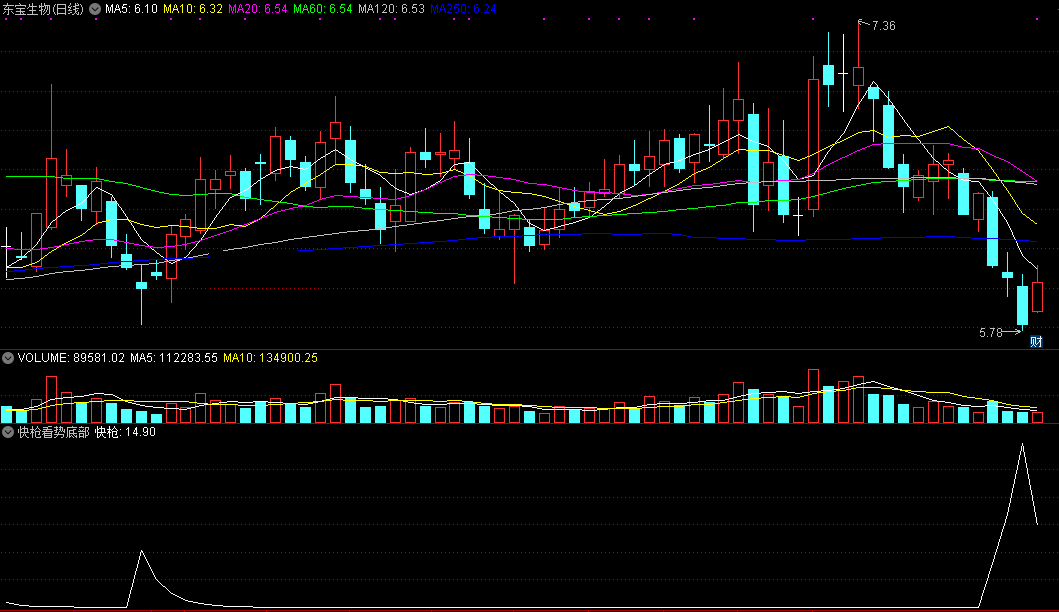This screenshot has height=612, width=1059.
Task: Open the dropdown beside 东宝生物(日线) title
Action: (x=95, y=9)
